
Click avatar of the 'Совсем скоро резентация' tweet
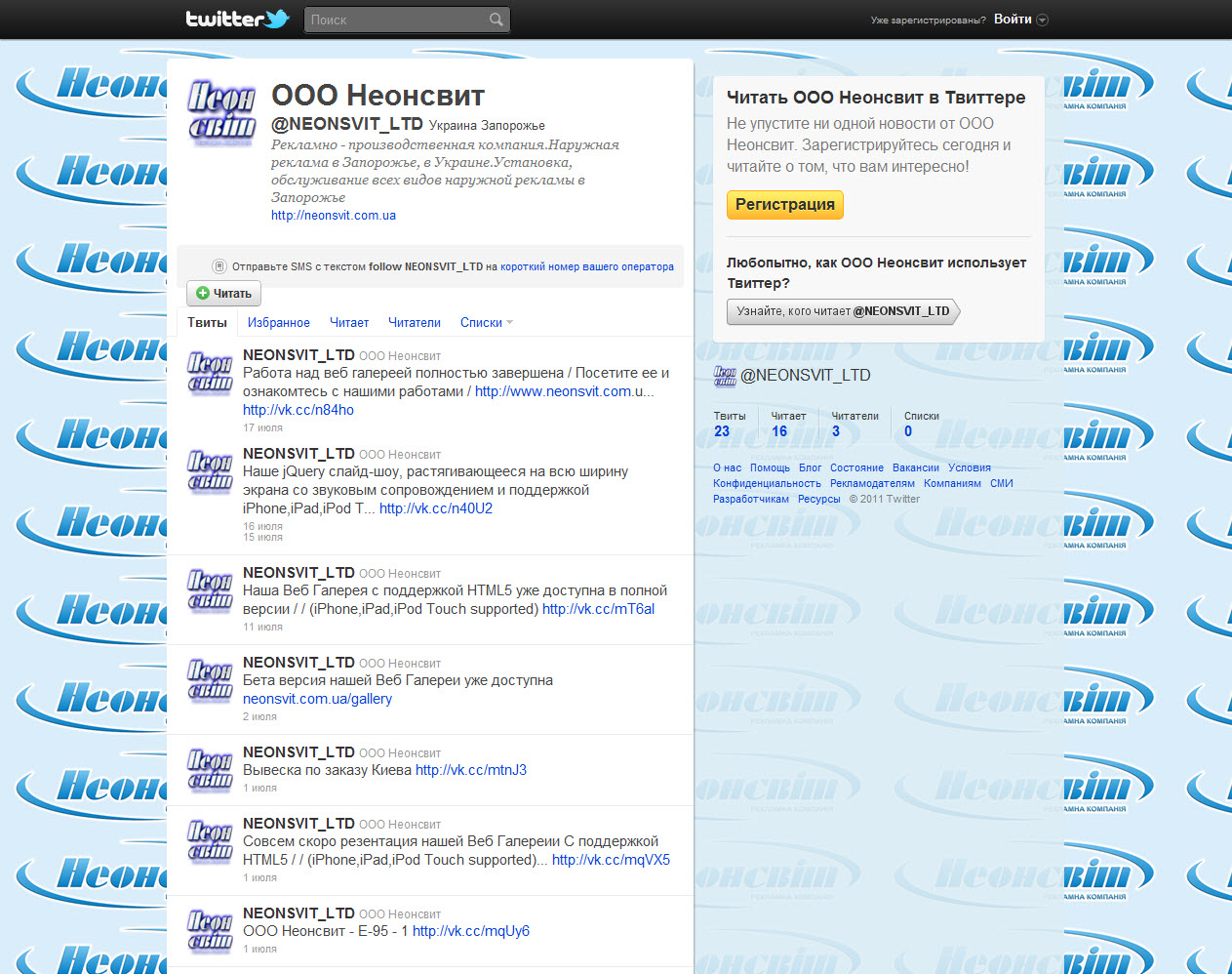[x=210, y=840]
